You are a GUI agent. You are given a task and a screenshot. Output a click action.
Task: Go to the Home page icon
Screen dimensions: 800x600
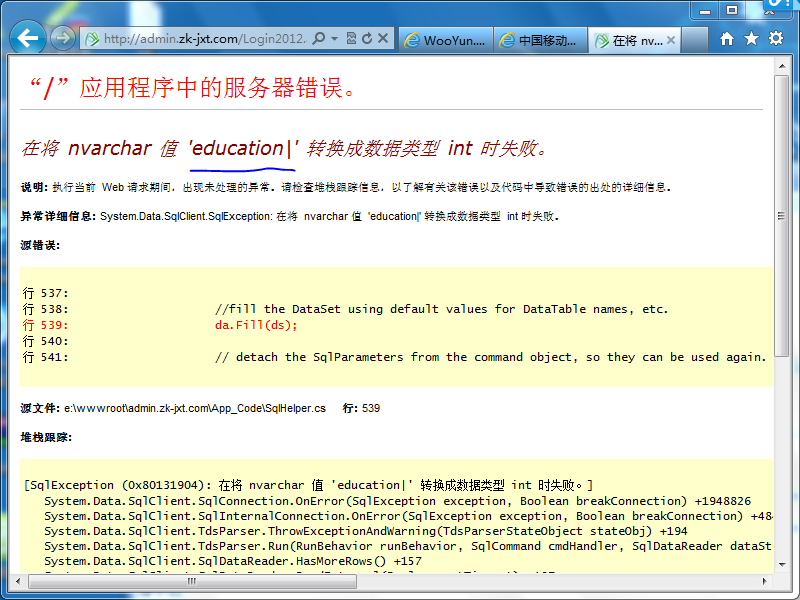click(727, 39)
